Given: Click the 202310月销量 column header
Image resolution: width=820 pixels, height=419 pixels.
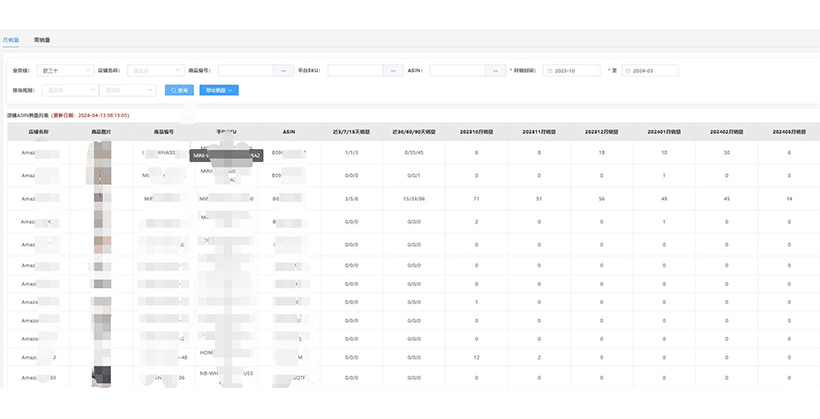Looking at the screenshot, I should pos(476,131).
